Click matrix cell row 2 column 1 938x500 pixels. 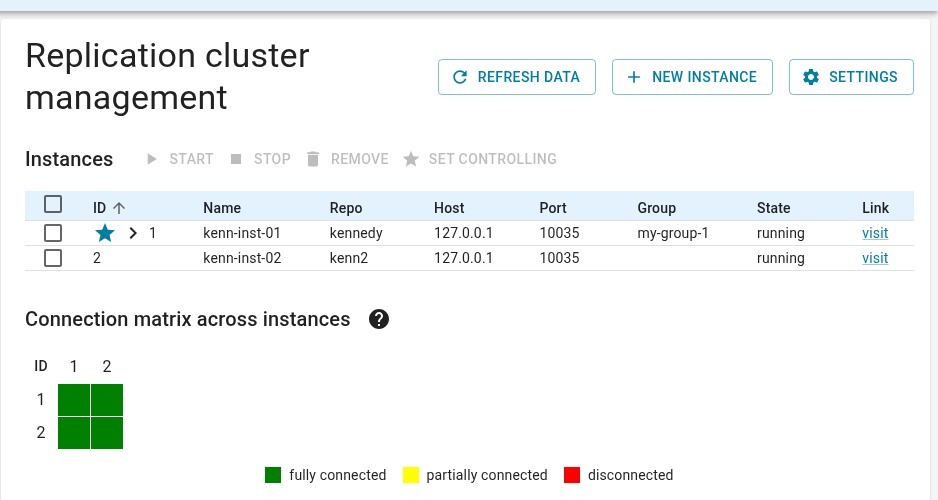74,433
